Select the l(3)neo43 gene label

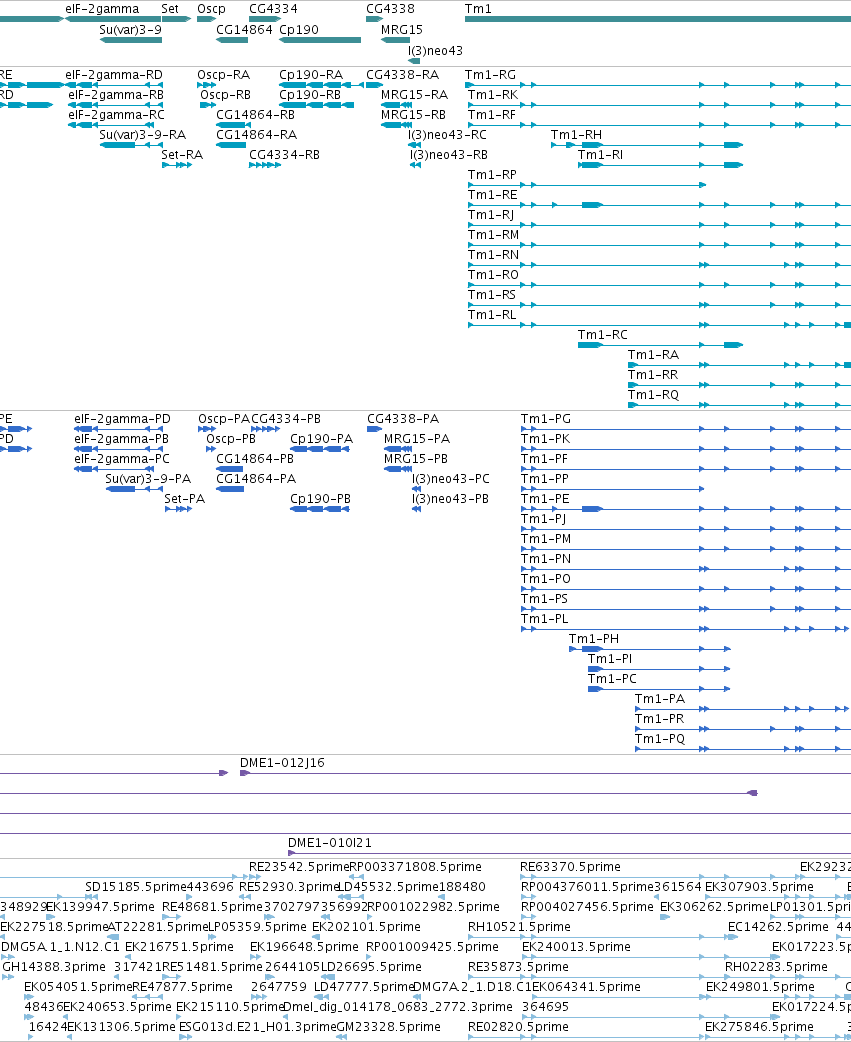click(x=435, y=51)
